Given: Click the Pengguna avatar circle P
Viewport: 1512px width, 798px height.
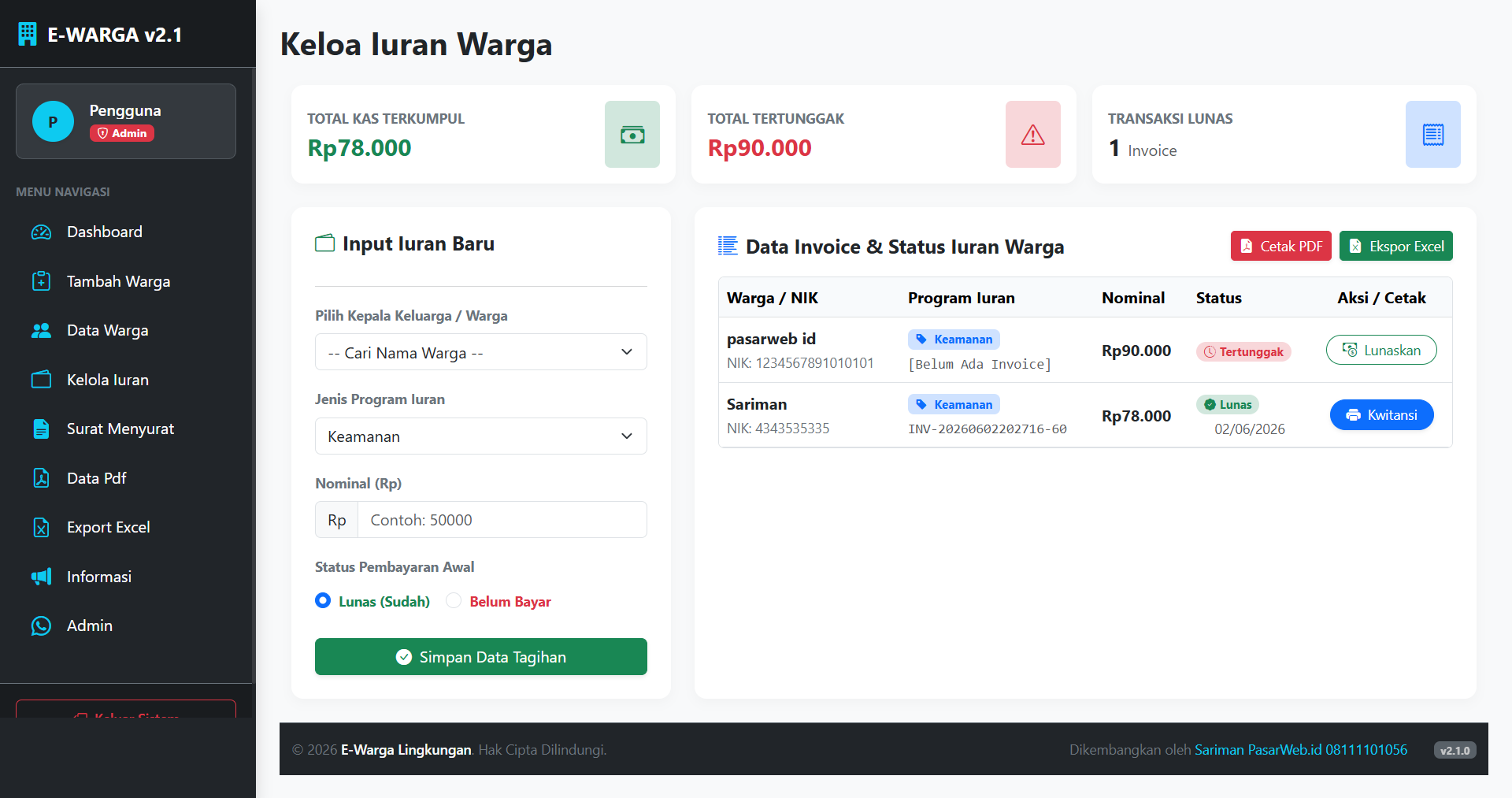Looking at the screenshot, I should pyautogui.click(x=53, y=121).
